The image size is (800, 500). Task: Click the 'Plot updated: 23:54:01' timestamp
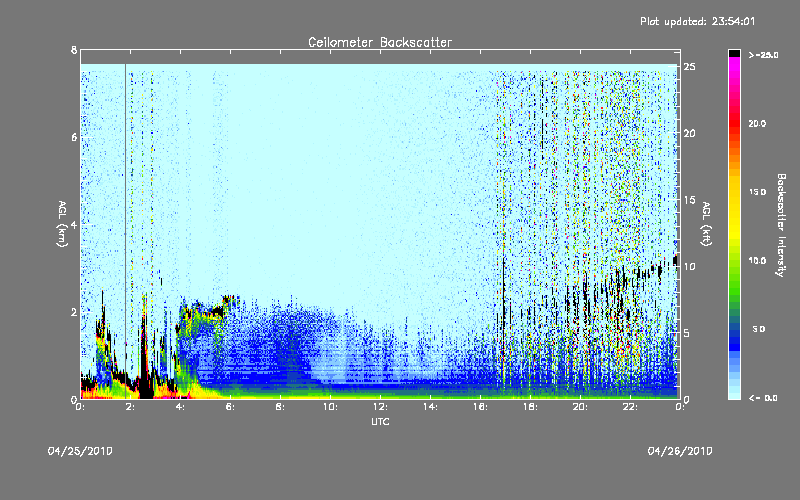tap(697, 21)
